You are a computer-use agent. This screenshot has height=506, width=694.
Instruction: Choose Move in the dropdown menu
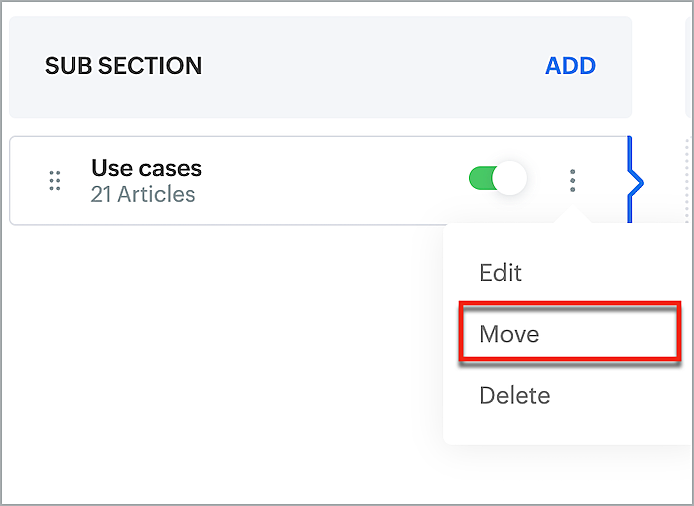pos(509,334)
